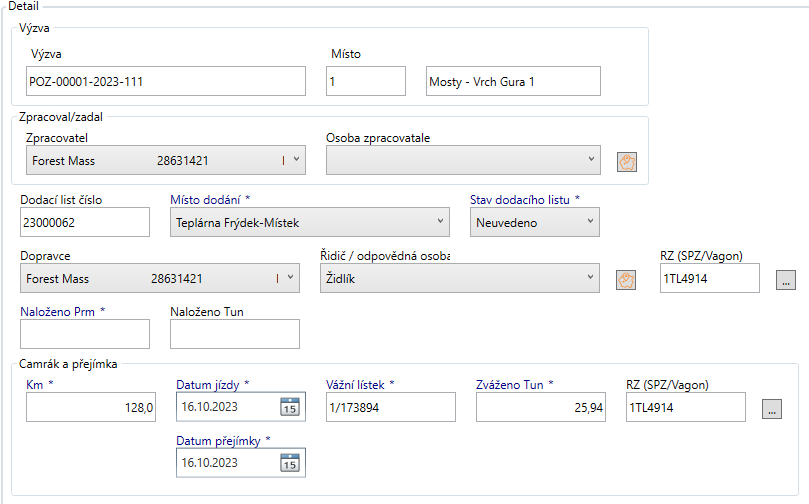Expand the Dopravce Forest Mass dropdown

(x=290, y=279)
